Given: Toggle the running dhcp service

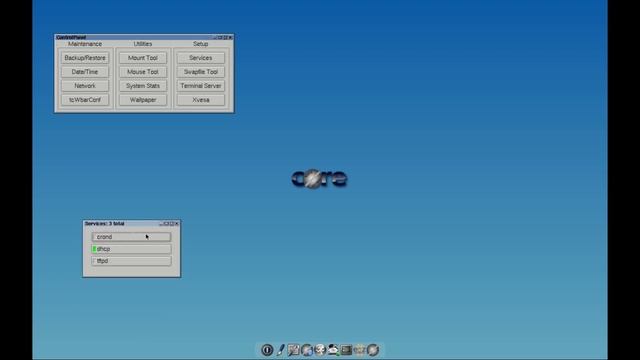Looking at the screenshot, I should pos(131,249).
